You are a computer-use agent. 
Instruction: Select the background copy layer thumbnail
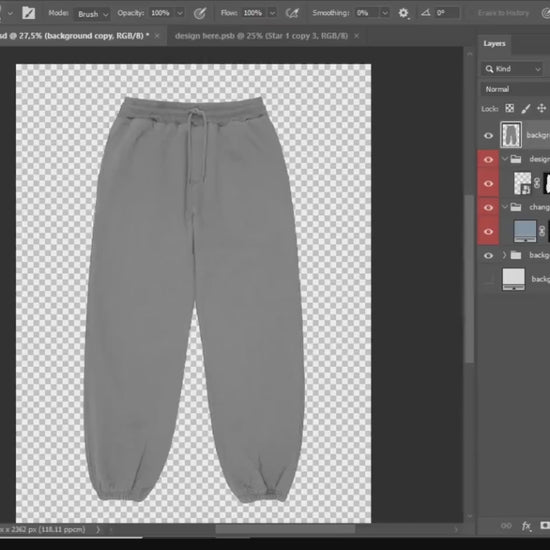[x=511, y=135]
